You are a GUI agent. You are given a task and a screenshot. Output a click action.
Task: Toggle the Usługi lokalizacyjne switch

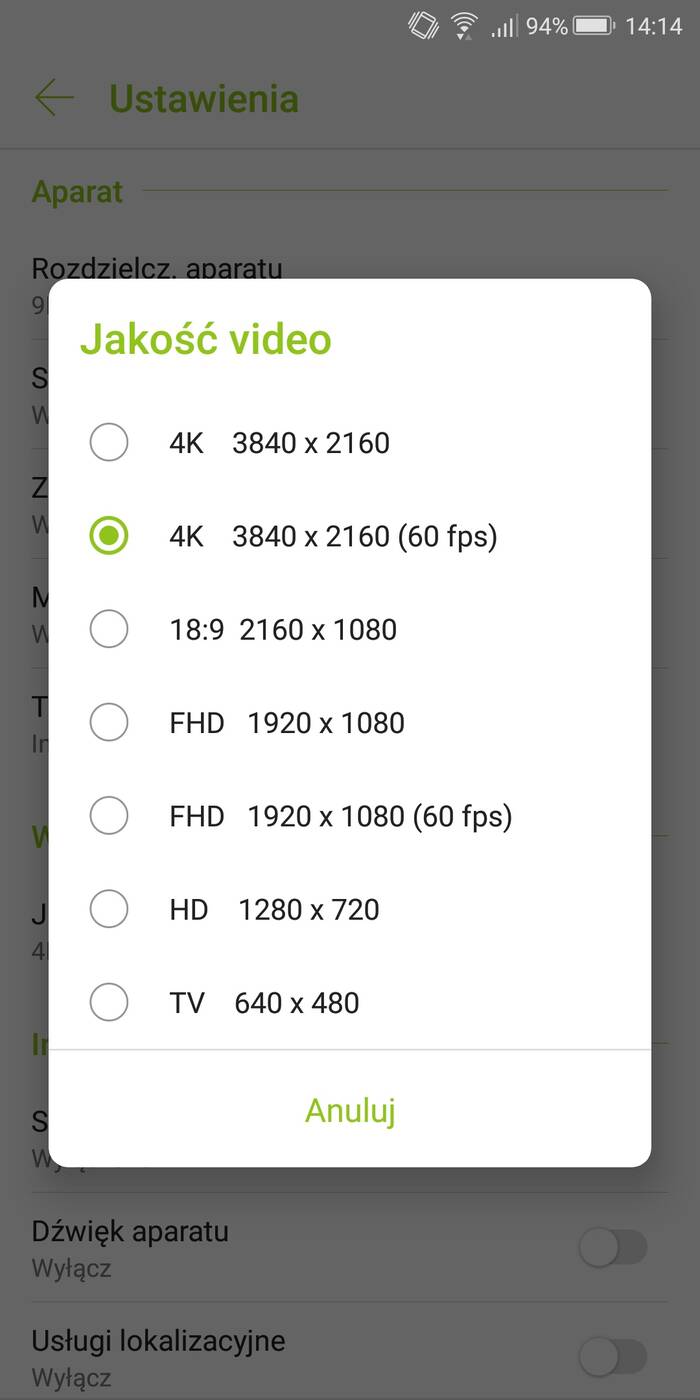click(x=614, y=1357)
